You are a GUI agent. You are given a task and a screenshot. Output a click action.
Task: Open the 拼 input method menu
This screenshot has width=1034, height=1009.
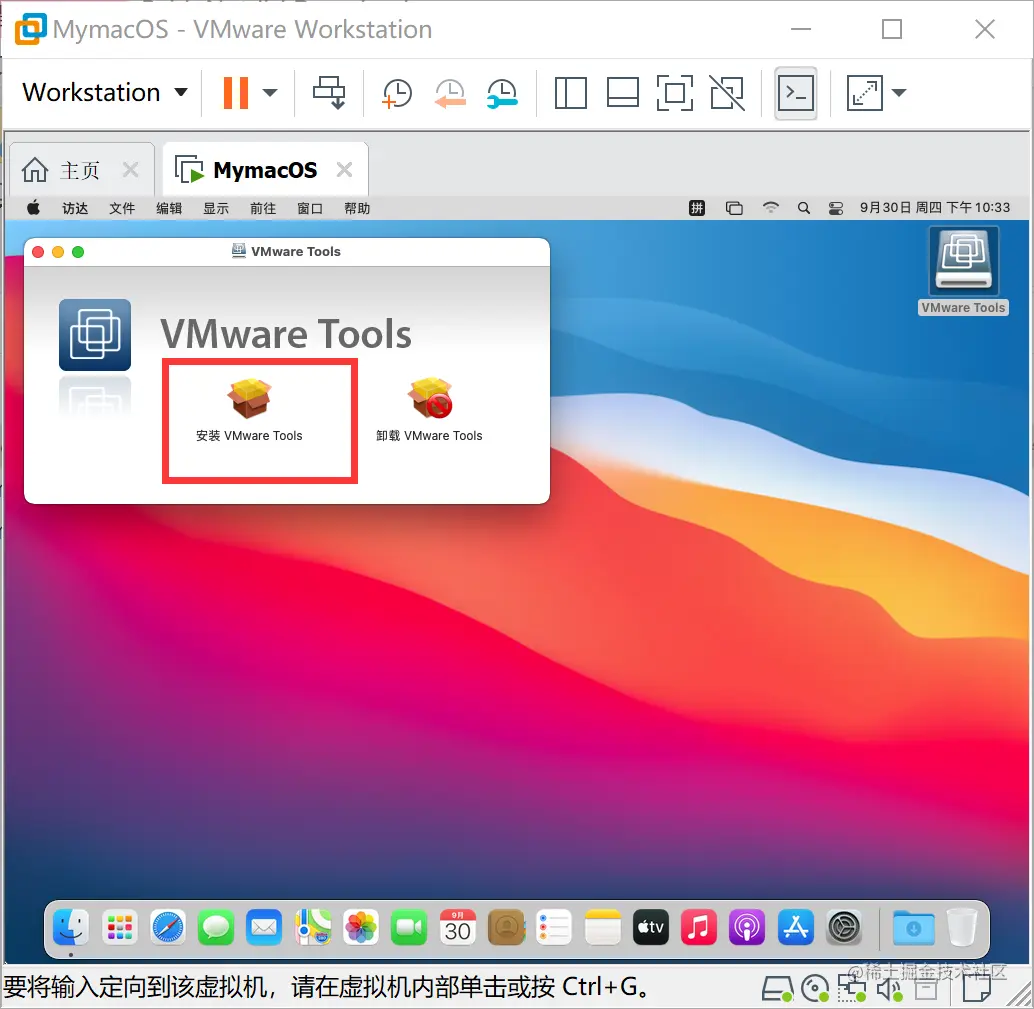pyautogui.click(x=697, y=208)
